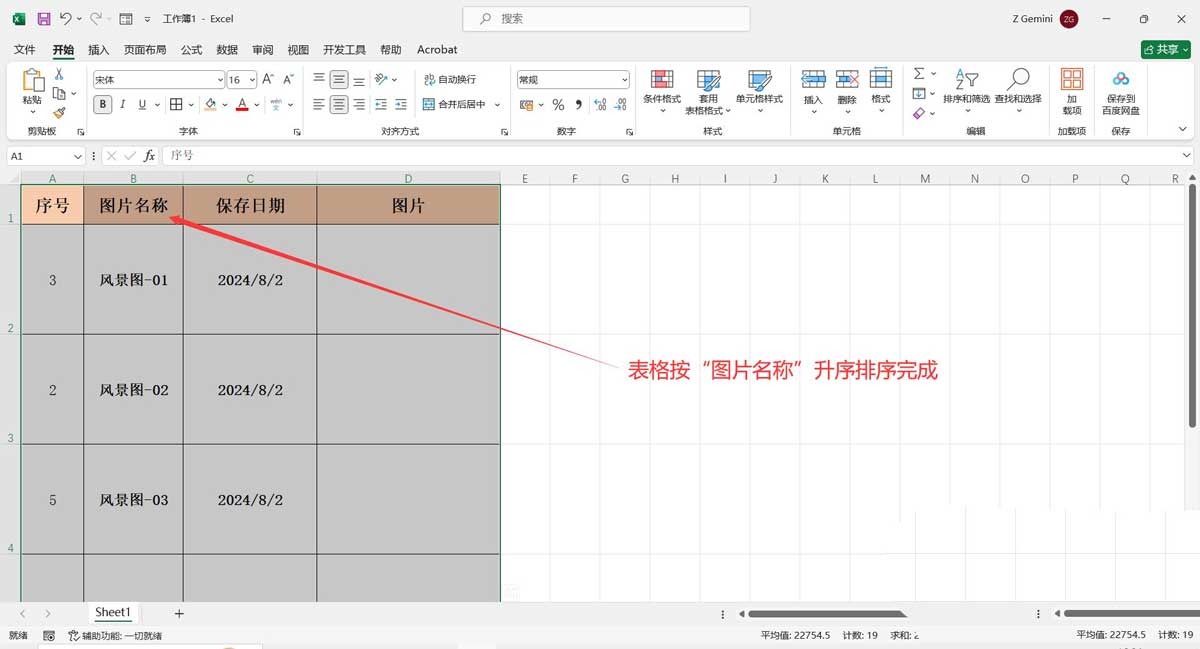Open the 文件 File tab
Image resolution: width=1200 pixels, height=649 pixels.
[x=24, y=50]
